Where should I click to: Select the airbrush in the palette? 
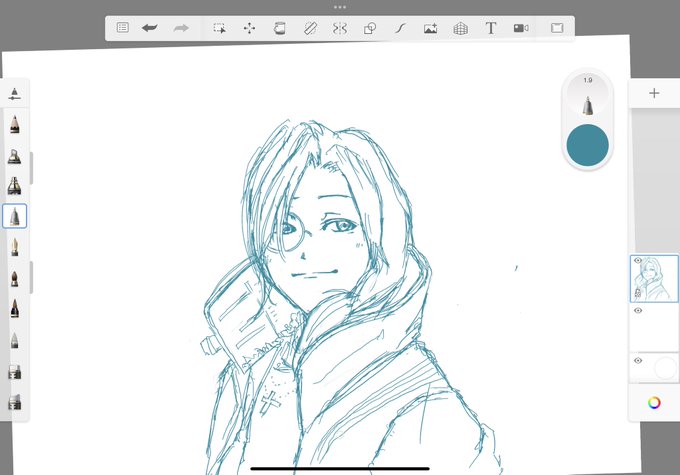pos(14,156)
